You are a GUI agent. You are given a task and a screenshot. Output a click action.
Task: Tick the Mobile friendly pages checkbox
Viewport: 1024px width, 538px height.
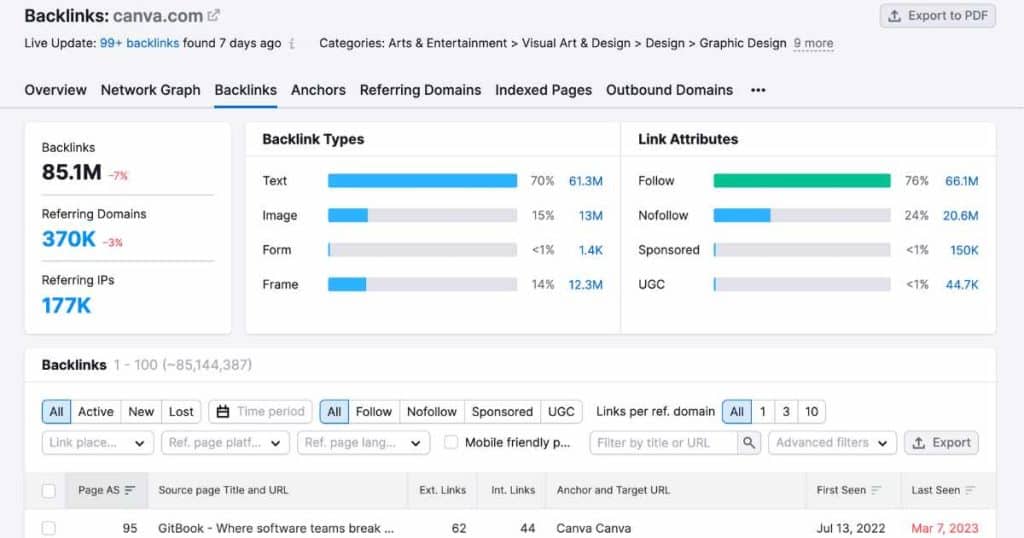point(451,443)
